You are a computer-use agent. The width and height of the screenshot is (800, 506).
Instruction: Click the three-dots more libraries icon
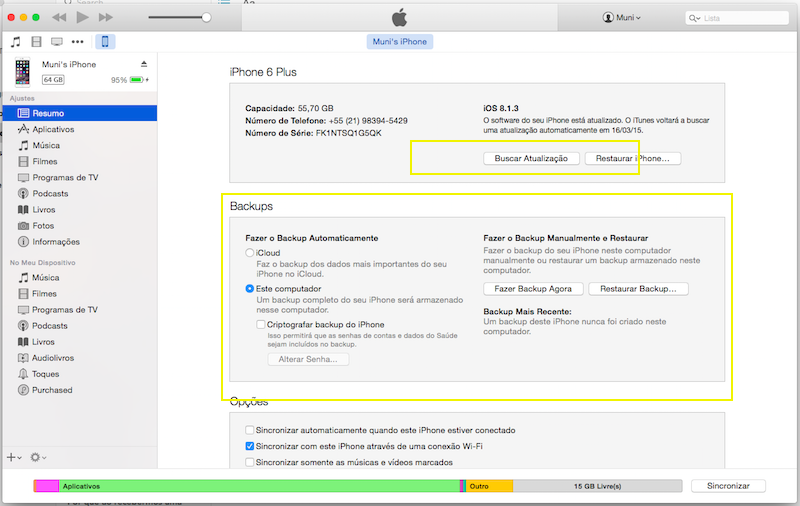coord(78,42)
